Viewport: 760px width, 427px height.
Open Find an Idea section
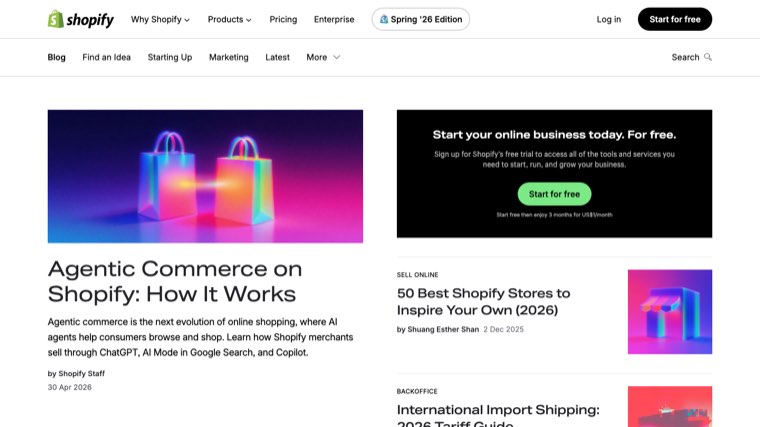(x=106, y=57)
